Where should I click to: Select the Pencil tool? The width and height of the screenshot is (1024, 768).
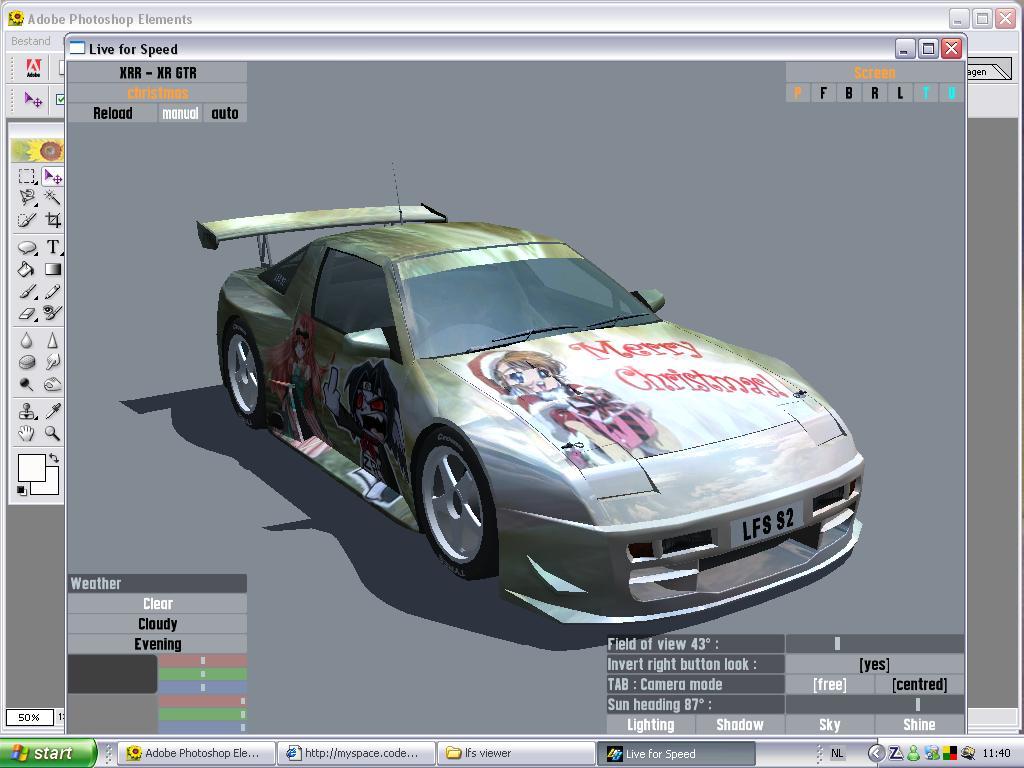52,291
